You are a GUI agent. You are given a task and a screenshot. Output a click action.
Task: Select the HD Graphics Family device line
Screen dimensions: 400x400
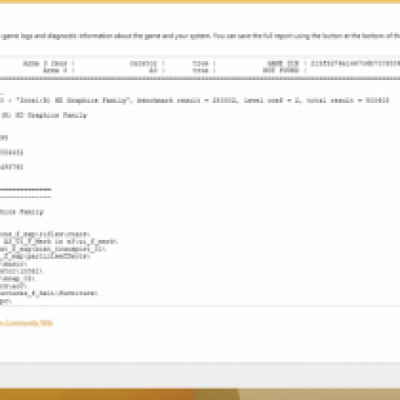coord(44,115)
